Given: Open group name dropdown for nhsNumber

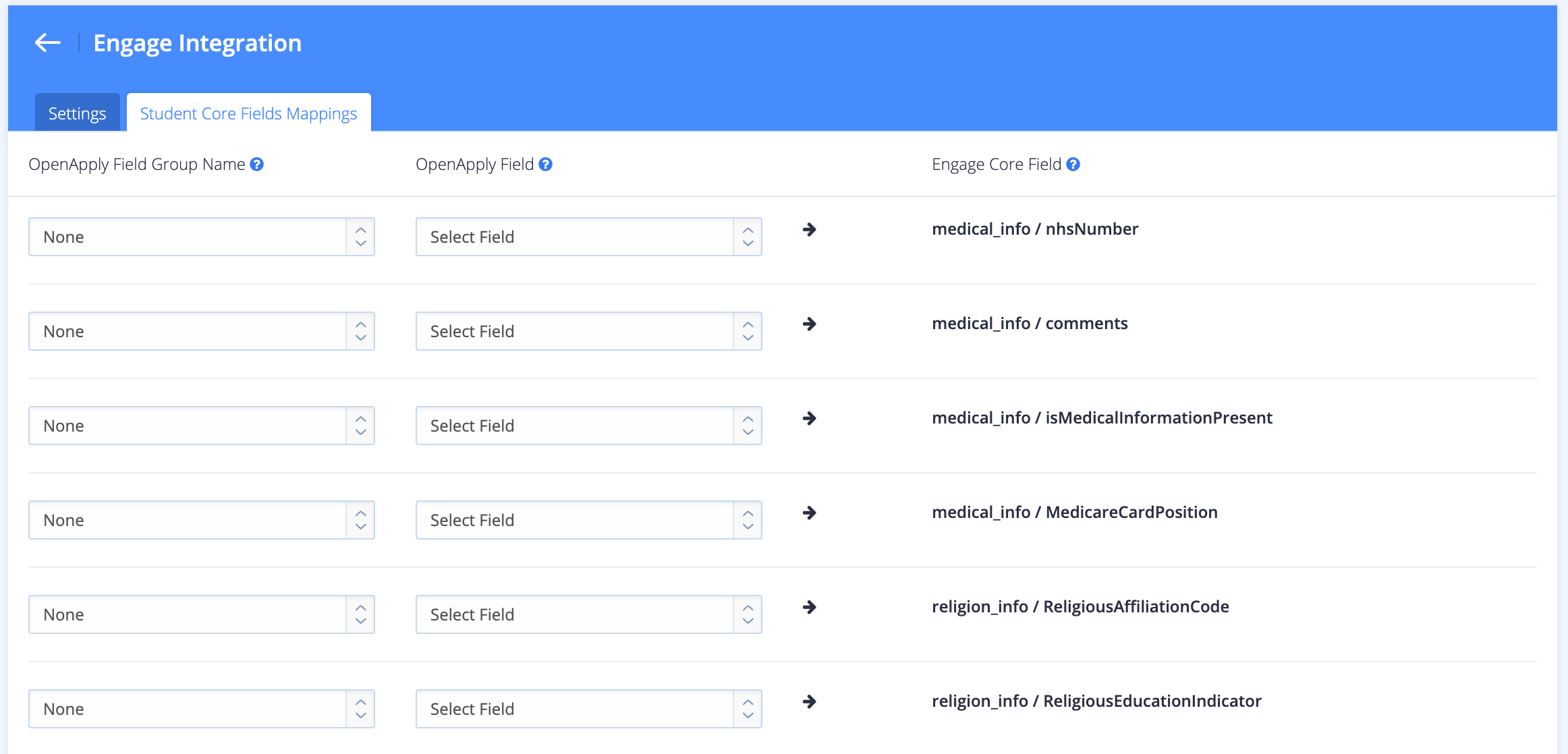Looking at the screenshot, I should point(201,237).
